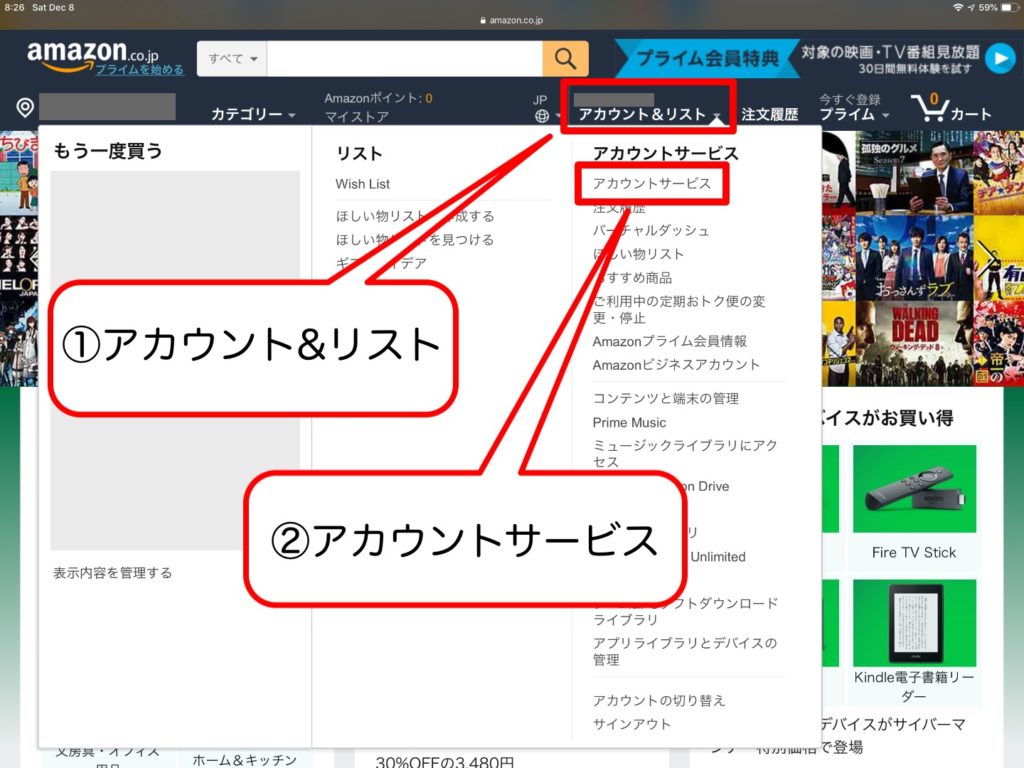The height and width of the screenshot is (768, 1024).
Task: Click the JP globe language icon
Action: click(x=541, y=115)
